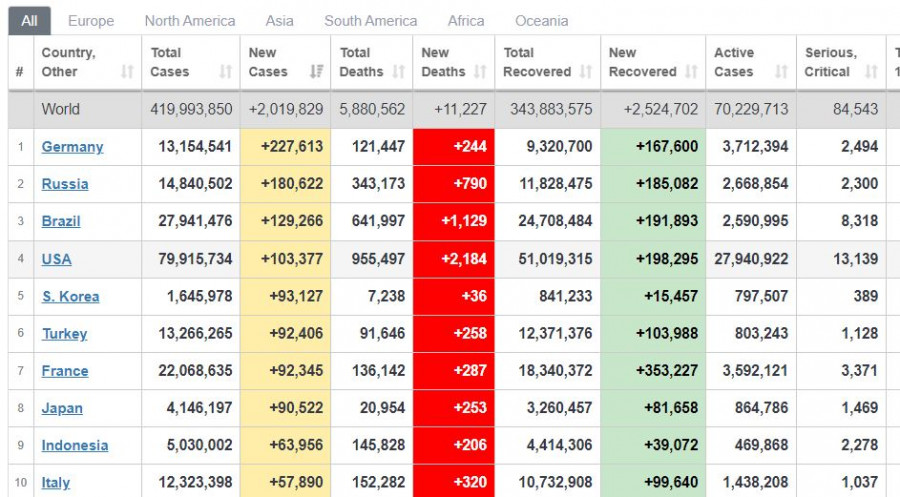
Task: Click the Total Cases column header
Action: (x=191, y=62)
